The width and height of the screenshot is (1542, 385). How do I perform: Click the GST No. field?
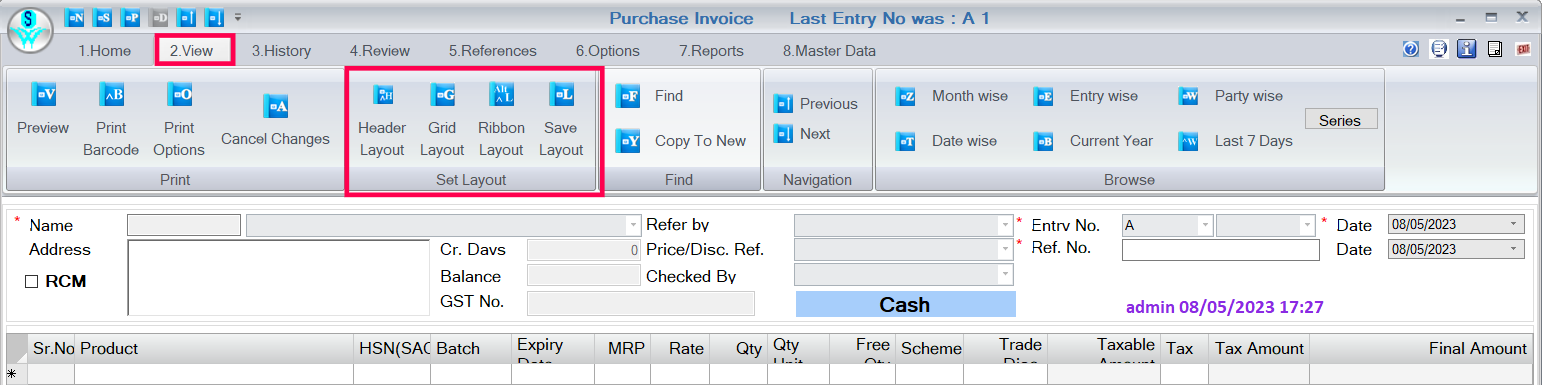pos(641,302)
